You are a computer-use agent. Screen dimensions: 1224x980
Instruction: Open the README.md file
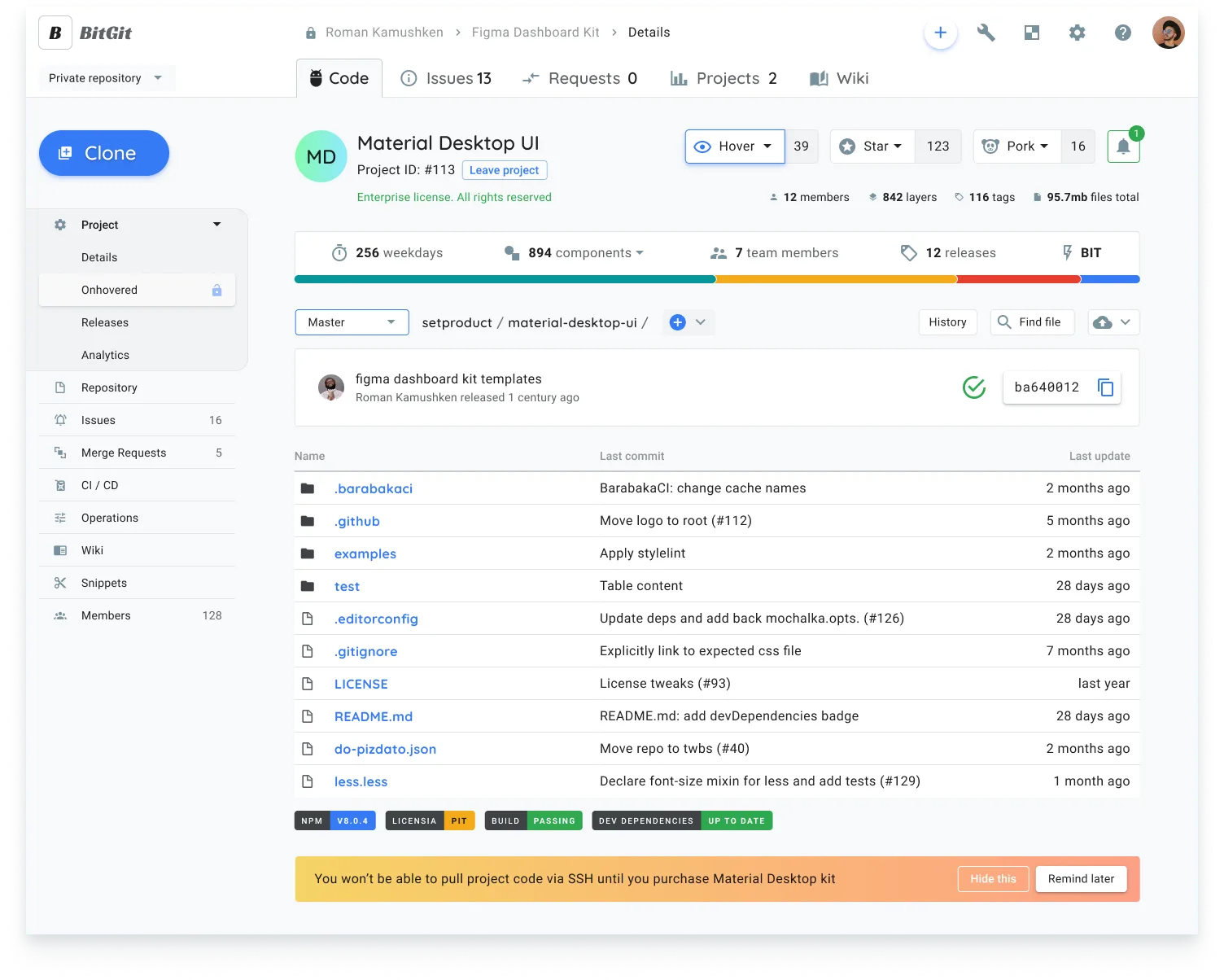[x=374, y=716]
